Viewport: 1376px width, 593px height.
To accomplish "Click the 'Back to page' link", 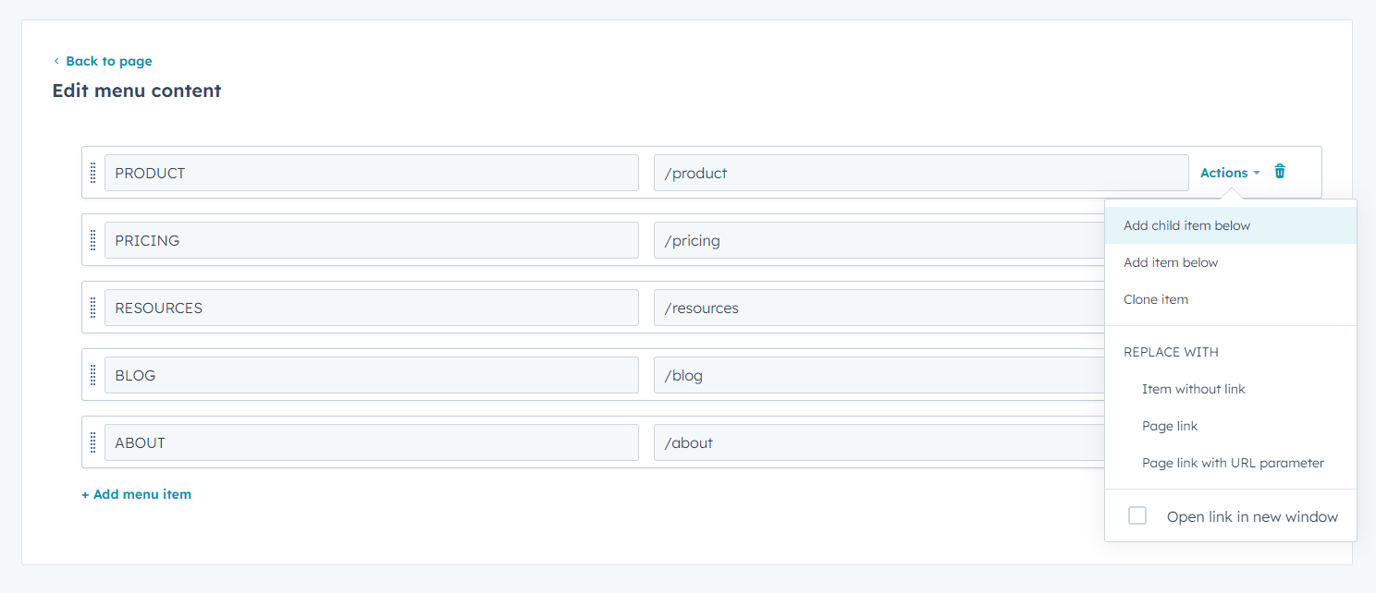I will click(108, 61).
